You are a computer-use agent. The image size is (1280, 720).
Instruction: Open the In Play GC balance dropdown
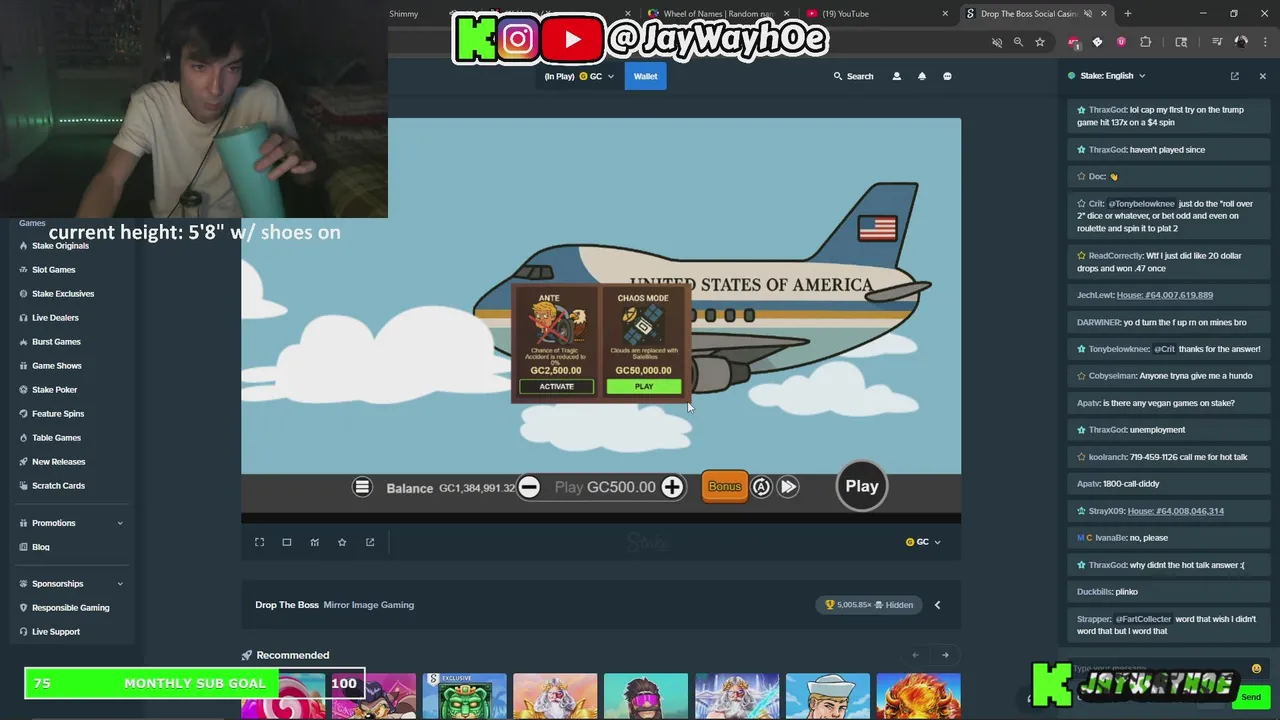pyautogui.click(x=579, y=76)
